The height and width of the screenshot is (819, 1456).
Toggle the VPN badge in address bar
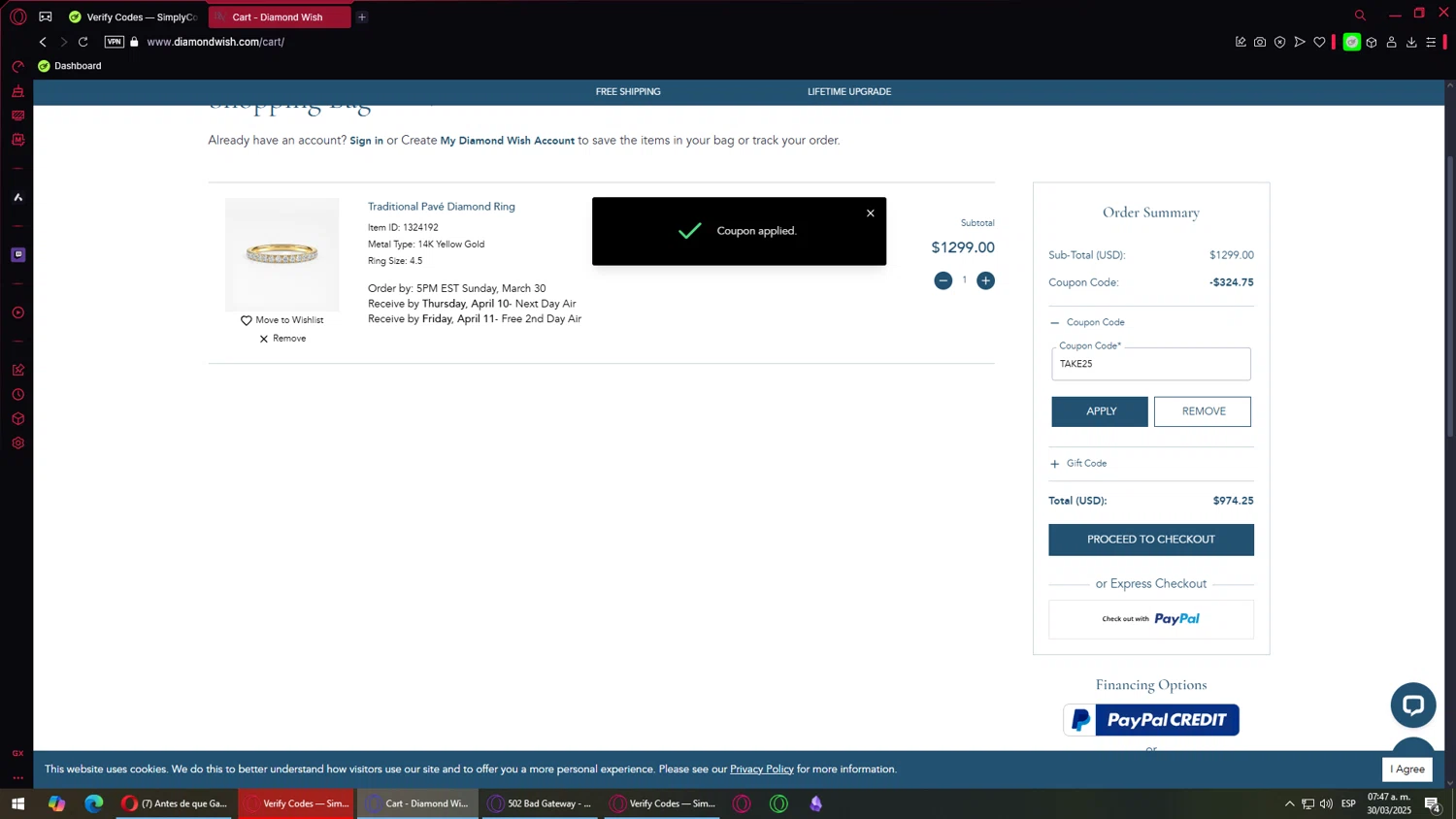click(115, 42)
